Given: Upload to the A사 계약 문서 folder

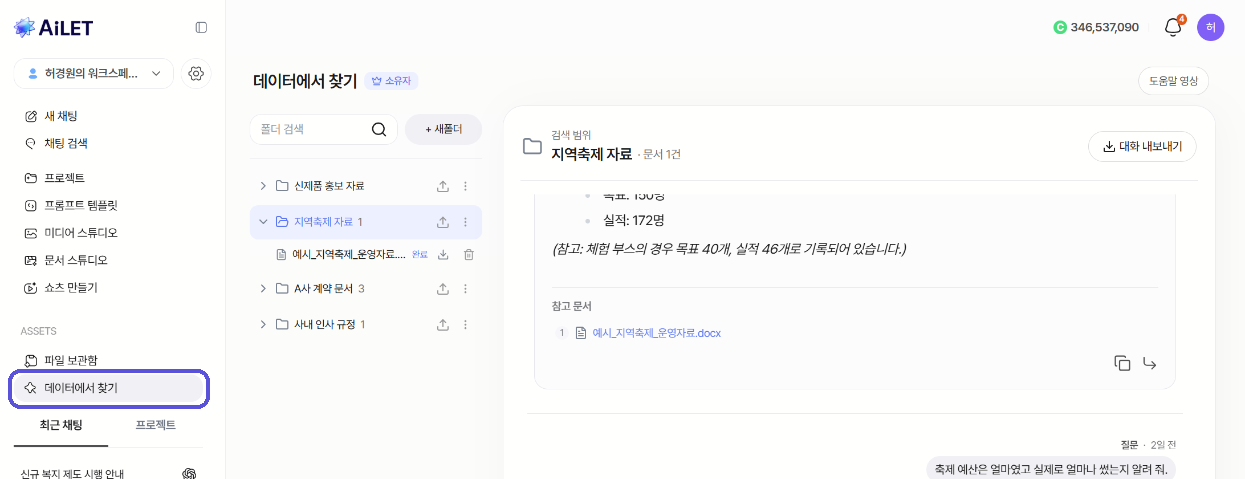Looking at the screenshot, I should point(443,289).
